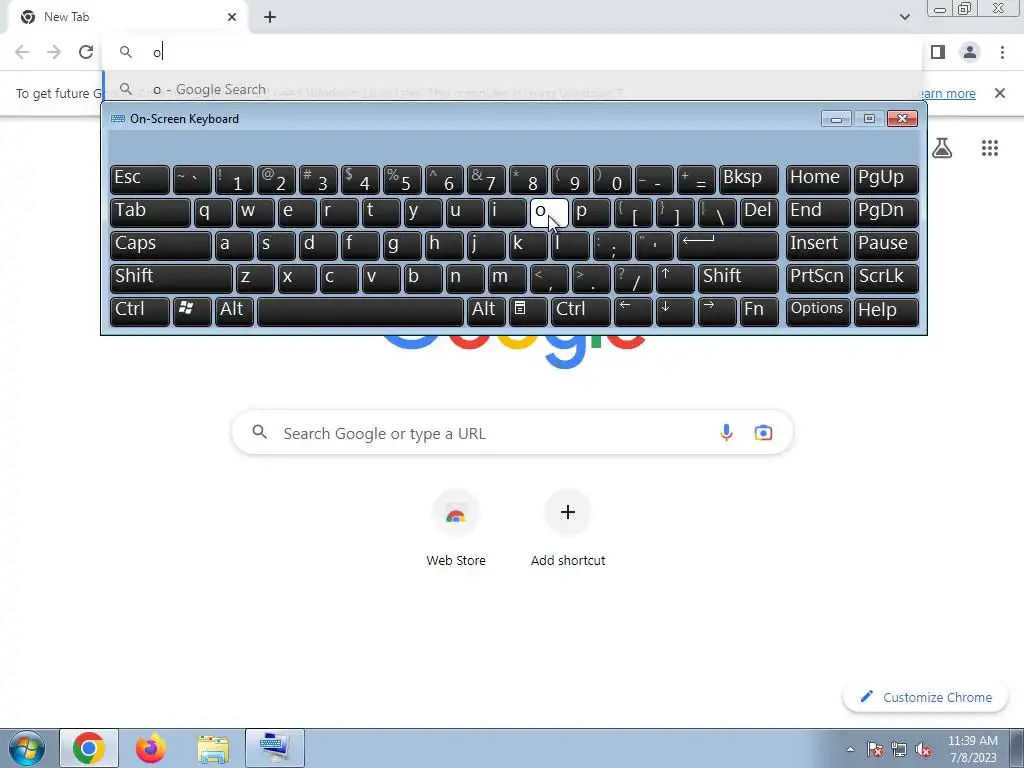This screenshot has width=1024, height=768.
Task: Search by image with camera icon
Action: pyautogui.click(x=763, y=432)
